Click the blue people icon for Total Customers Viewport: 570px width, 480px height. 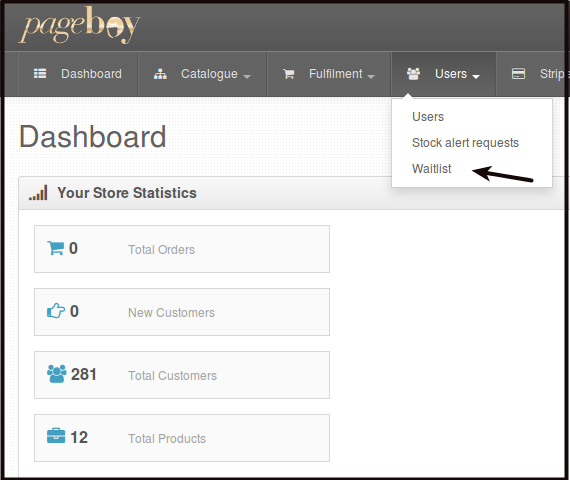point(56,374)
